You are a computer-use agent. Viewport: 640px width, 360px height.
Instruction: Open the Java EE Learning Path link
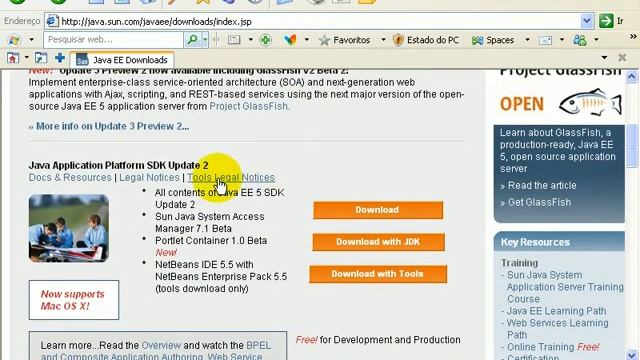point(556,311)
